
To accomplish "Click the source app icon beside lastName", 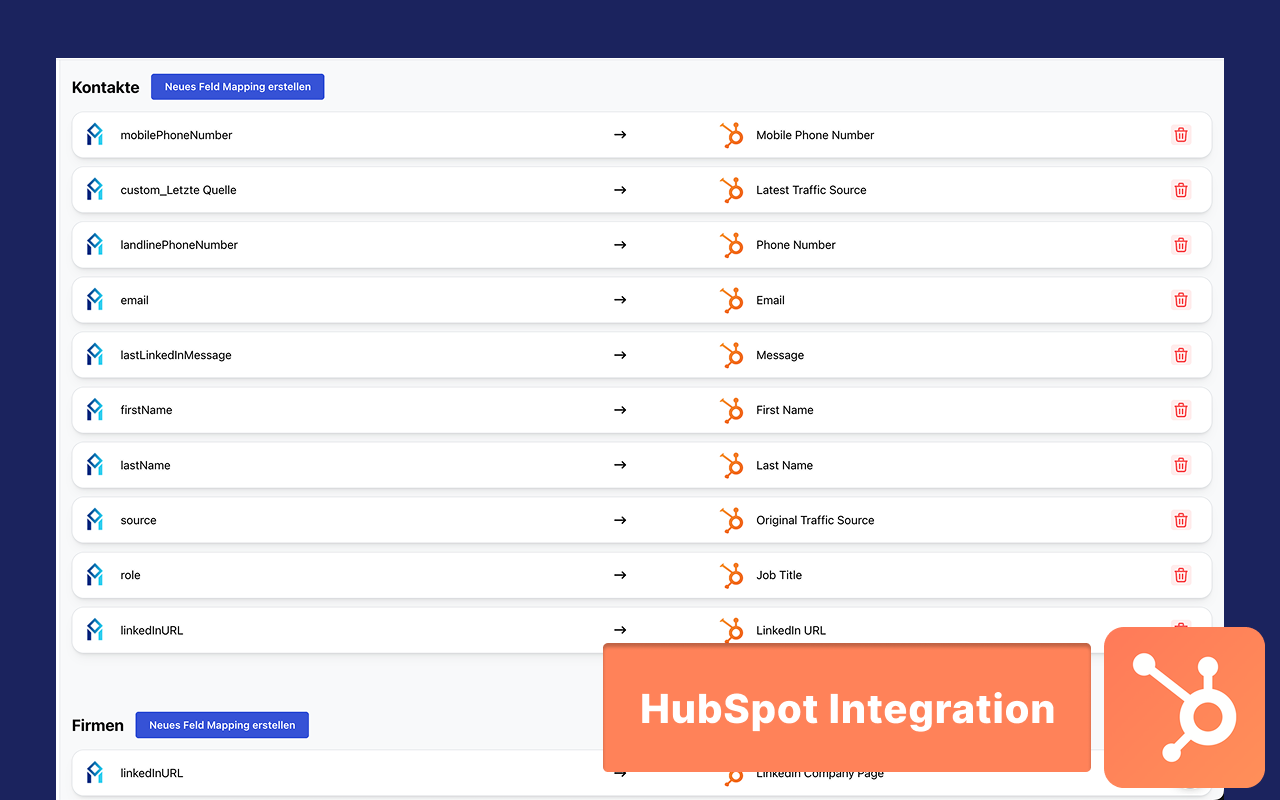I will (95, 465).
